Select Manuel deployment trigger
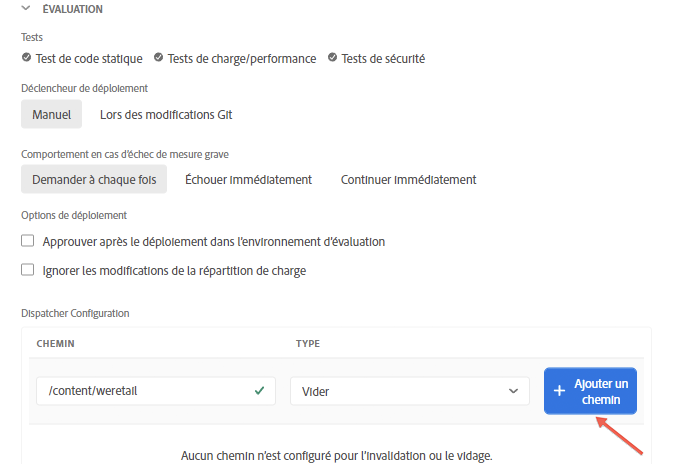Viewport: 676px width, 464px height. pos(51,114)
